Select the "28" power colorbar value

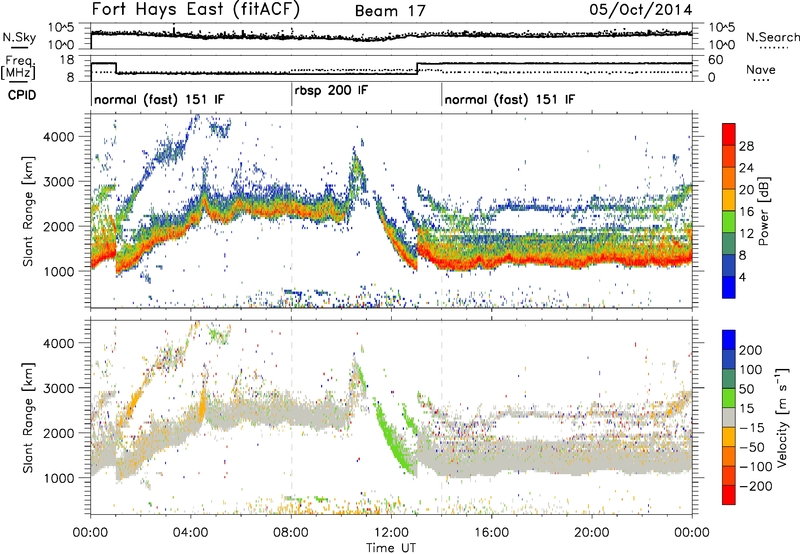[x=746, y=146]
